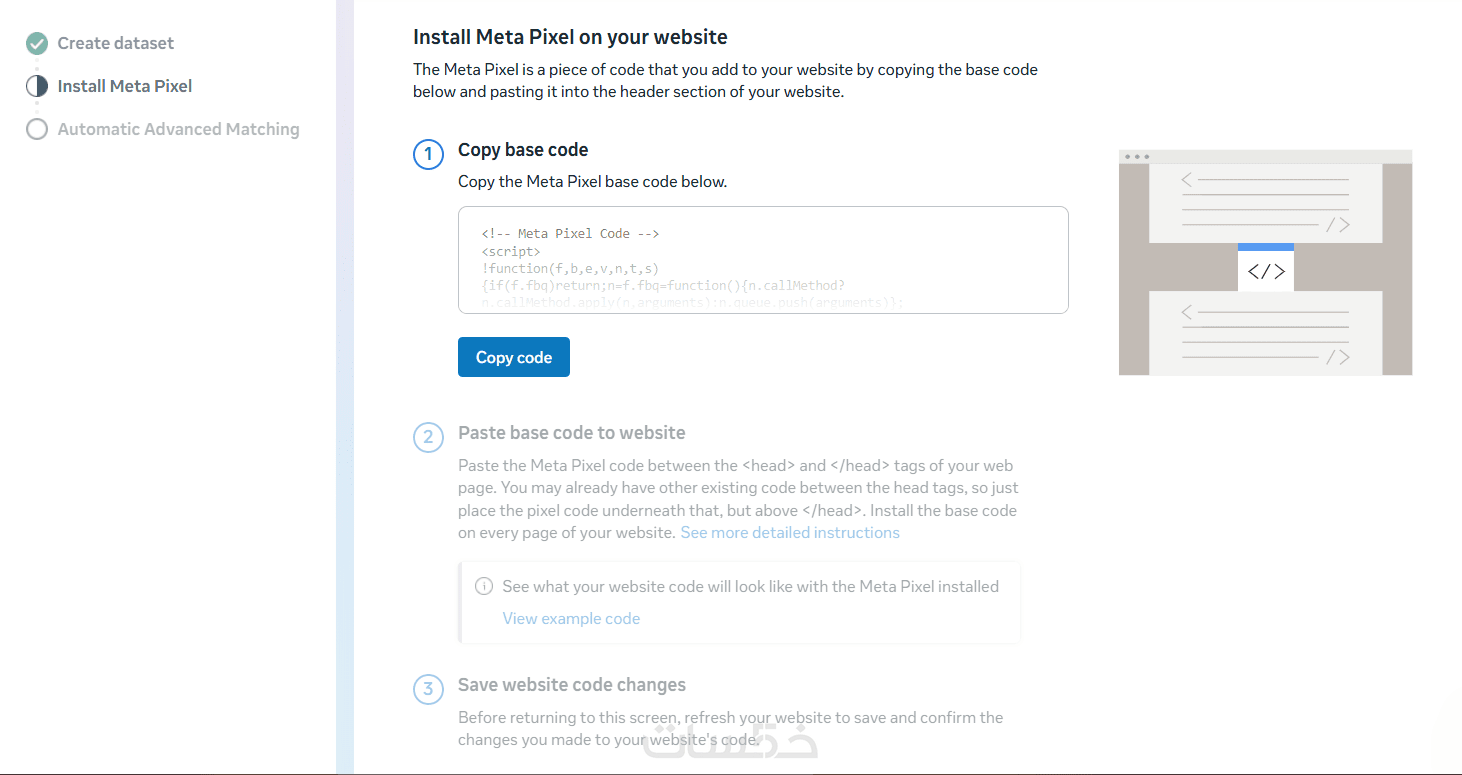Screen dimensions: 1462x775
Task: Click the step 2 circle number icon
Action: point(428,438)
